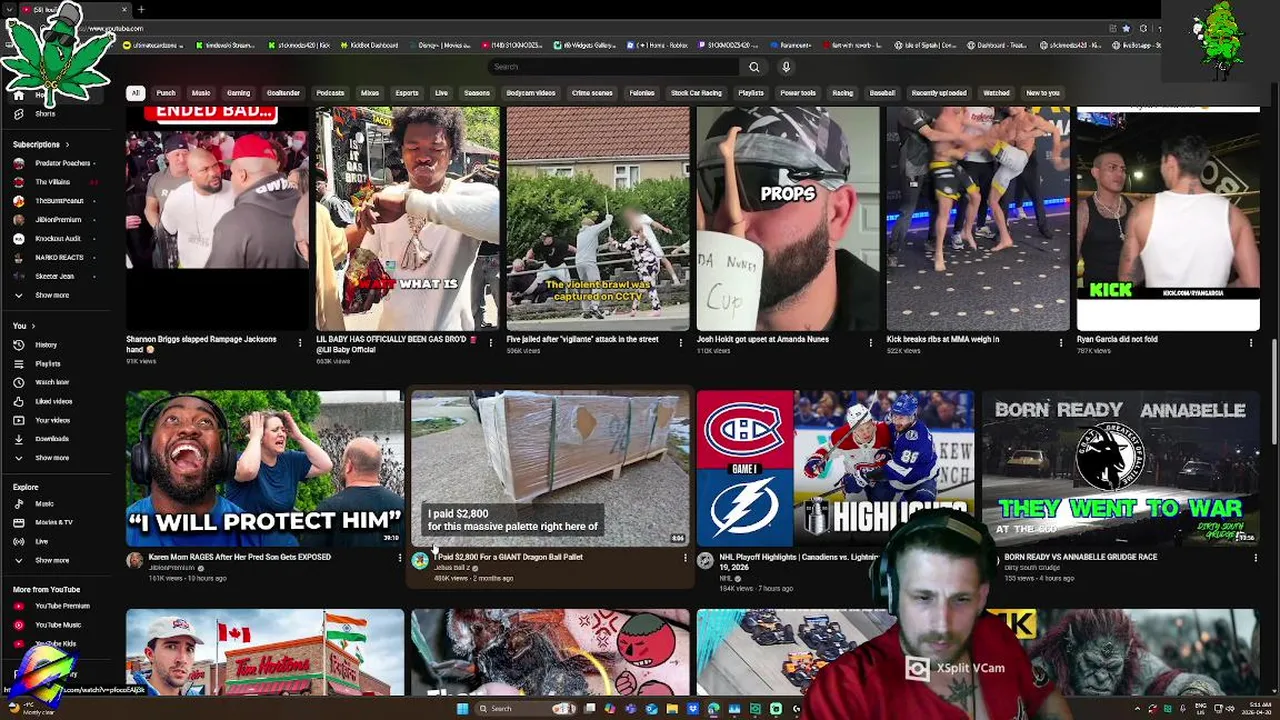
Task: Select the Crime scenes filter chip
Action: pyautogui.click(x=592, y=93)
